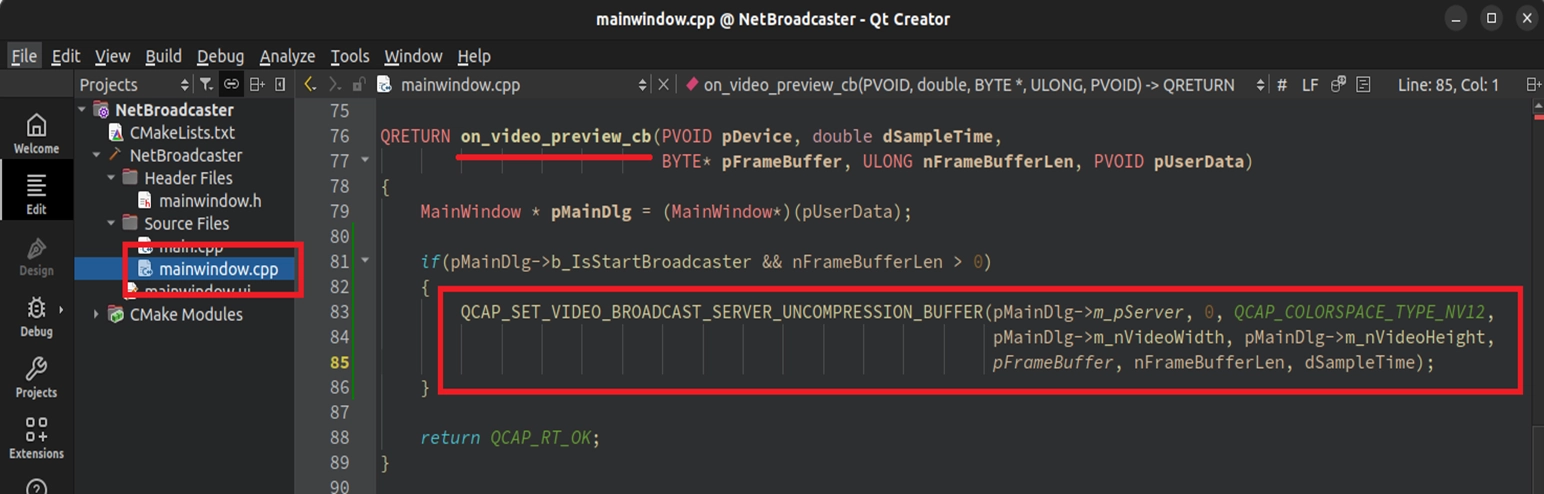This screenshot has width=1544, height=494.
Task: Collapse the Header Files folder
Action: coord(111,178)
